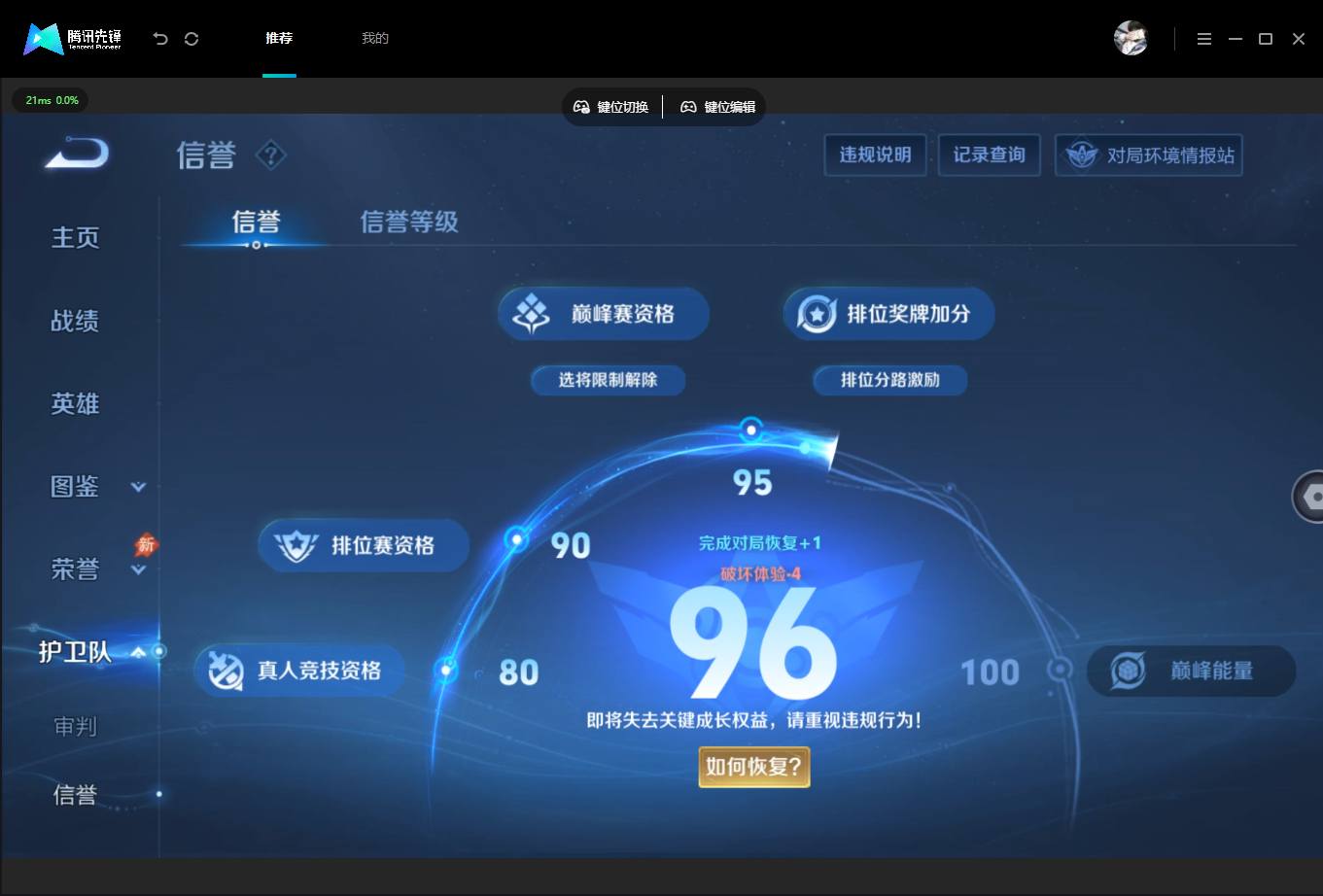Click the 巅峰赛资格 label

pos(623,314)
